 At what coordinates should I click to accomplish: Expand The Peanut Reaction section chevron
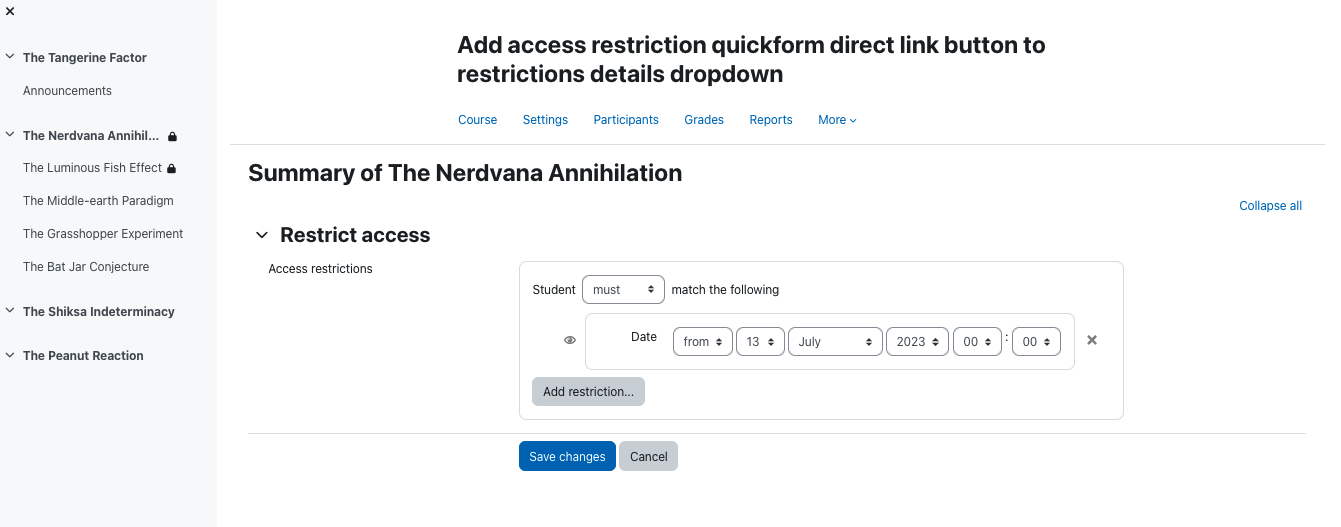tap(10, 355)
